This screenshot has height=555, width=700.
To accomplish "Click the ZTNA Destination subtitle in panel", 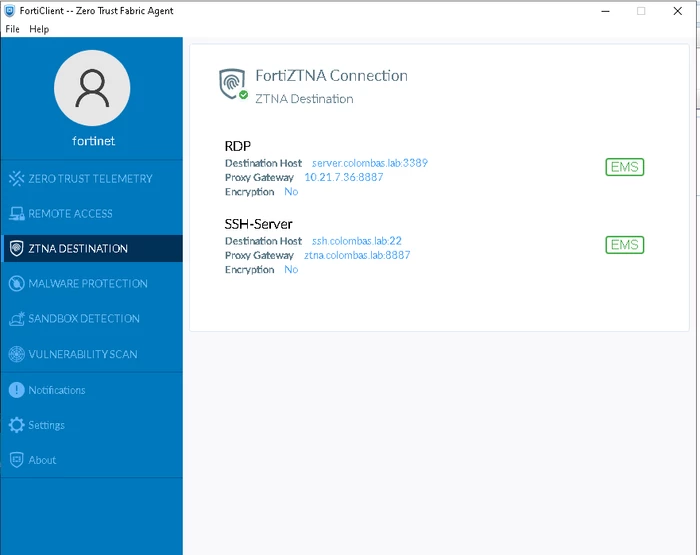I will [x=304, y=99].
